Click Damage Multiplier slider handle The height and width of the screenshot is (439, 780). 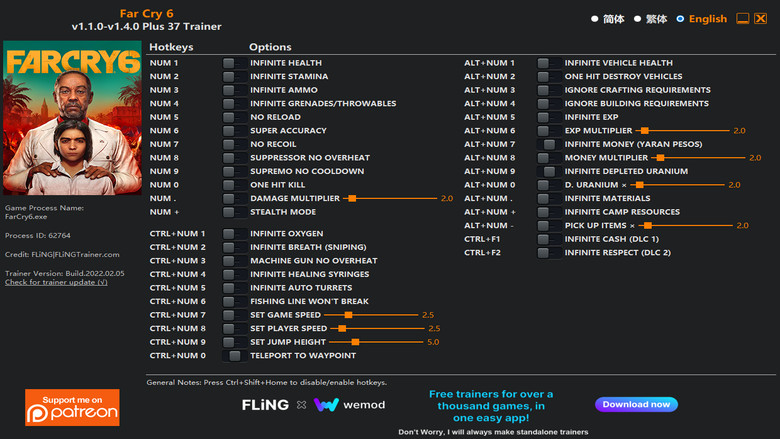point(352,198)
